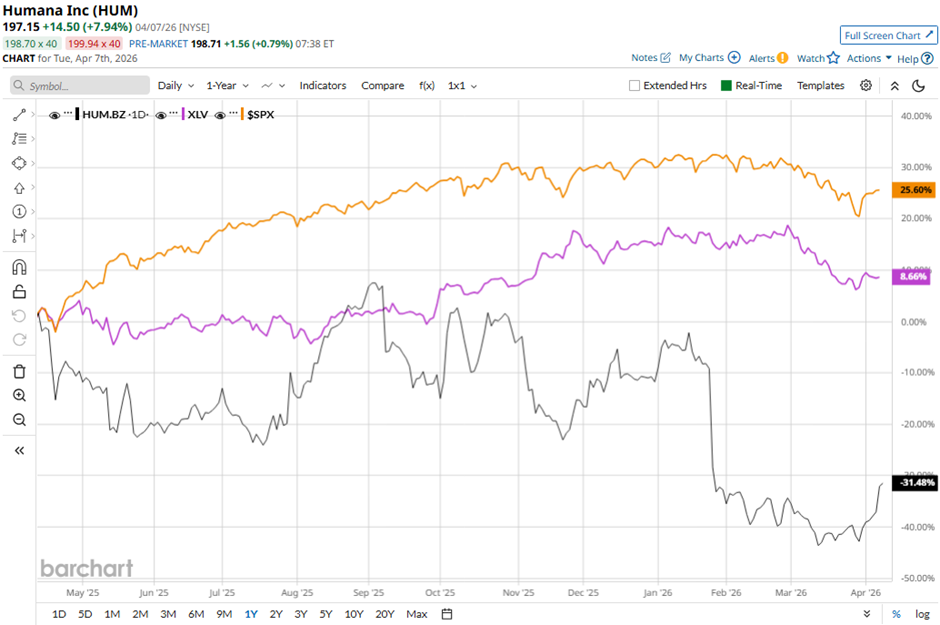The image size is (940, 625).
Task: Open the Actions dropdown menu
Action: coord(868,58)
